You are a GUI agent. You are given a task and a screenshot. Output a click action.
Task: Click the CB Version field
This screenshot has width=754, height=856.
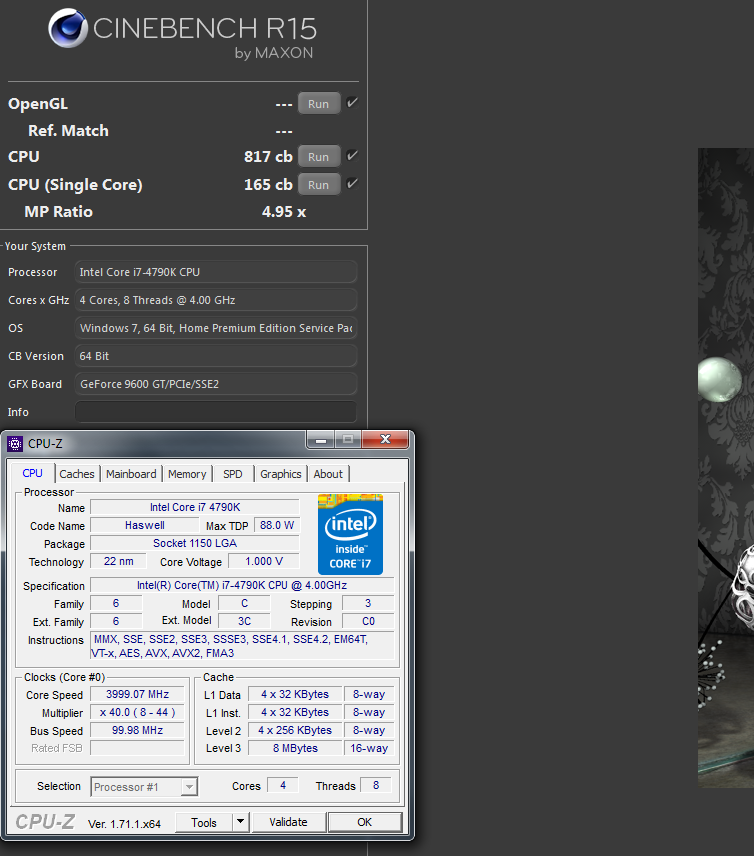216,356
